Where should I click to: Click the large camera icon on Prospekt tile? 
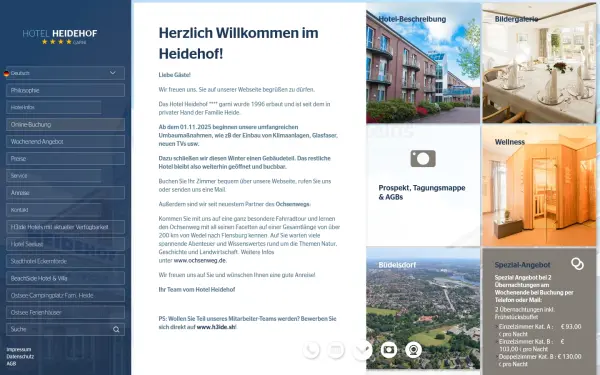423,158
